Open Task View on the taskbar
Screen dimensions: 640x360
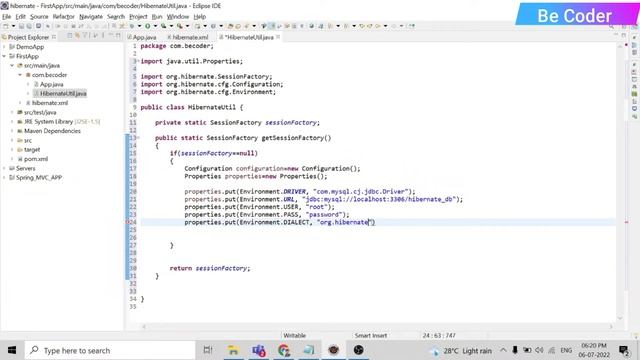(208, 350)
